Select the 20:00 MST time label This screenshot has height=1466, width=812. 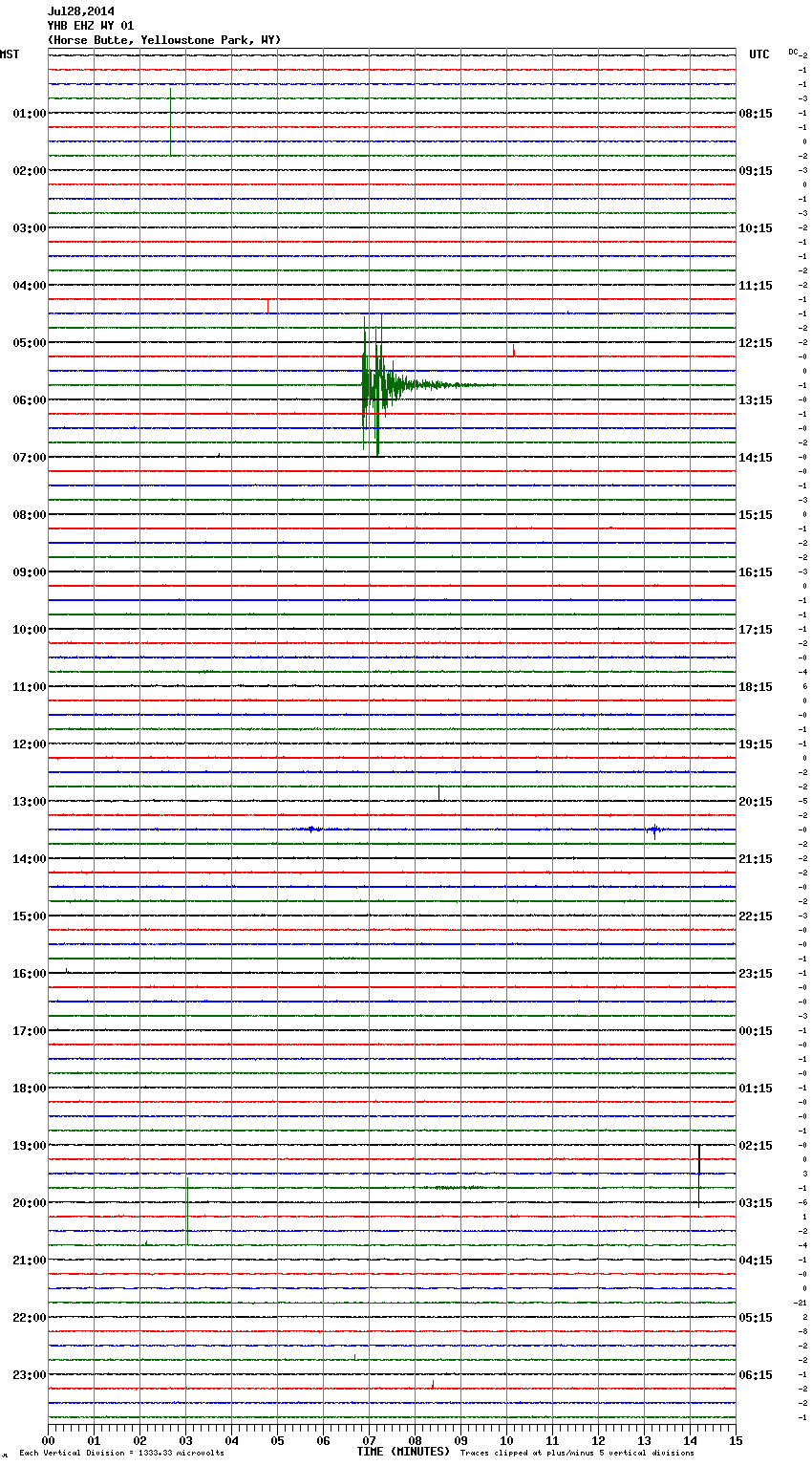coord(30,1203)
